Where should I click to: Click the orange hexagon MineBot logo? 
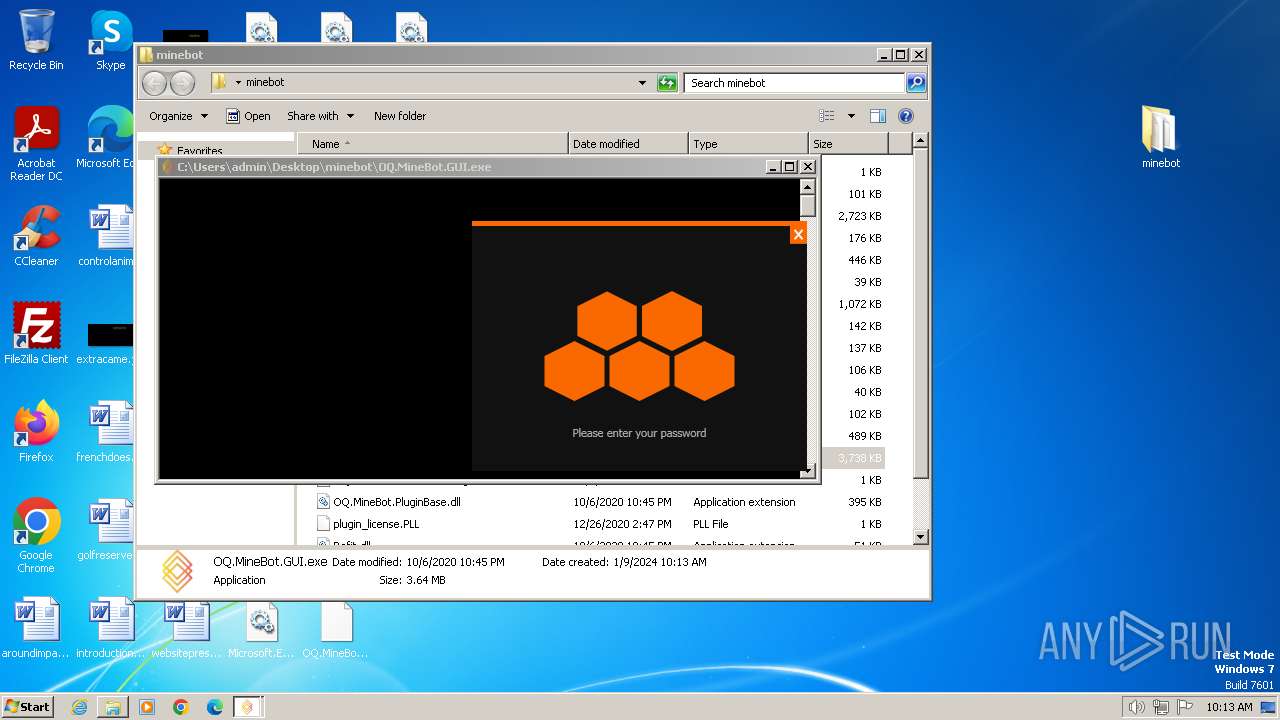click(639, 346)
